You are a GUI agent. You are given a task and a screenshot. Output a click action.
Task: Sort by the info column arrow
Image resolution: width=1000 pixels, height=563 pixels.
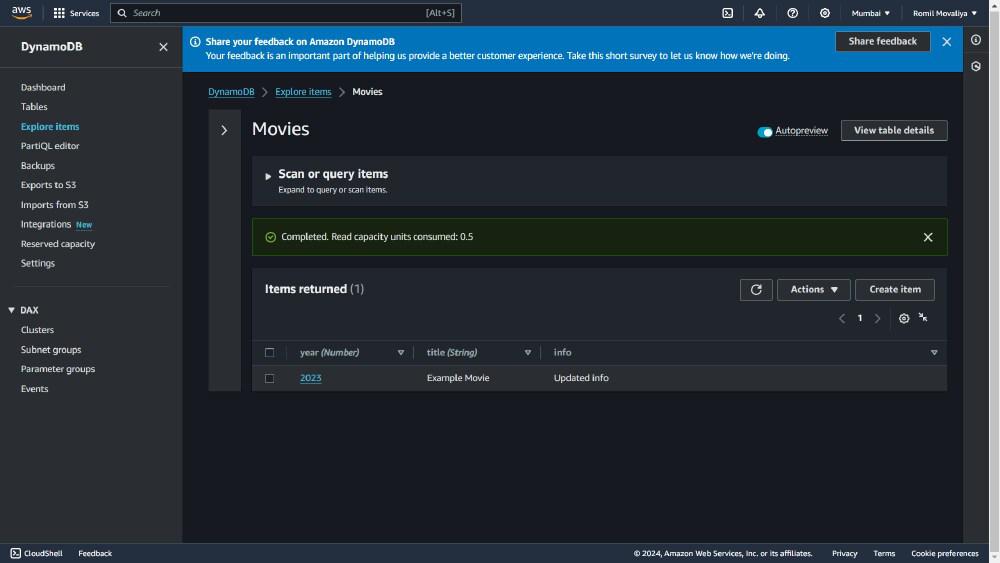pyautogui.click(x=934, y=353)
